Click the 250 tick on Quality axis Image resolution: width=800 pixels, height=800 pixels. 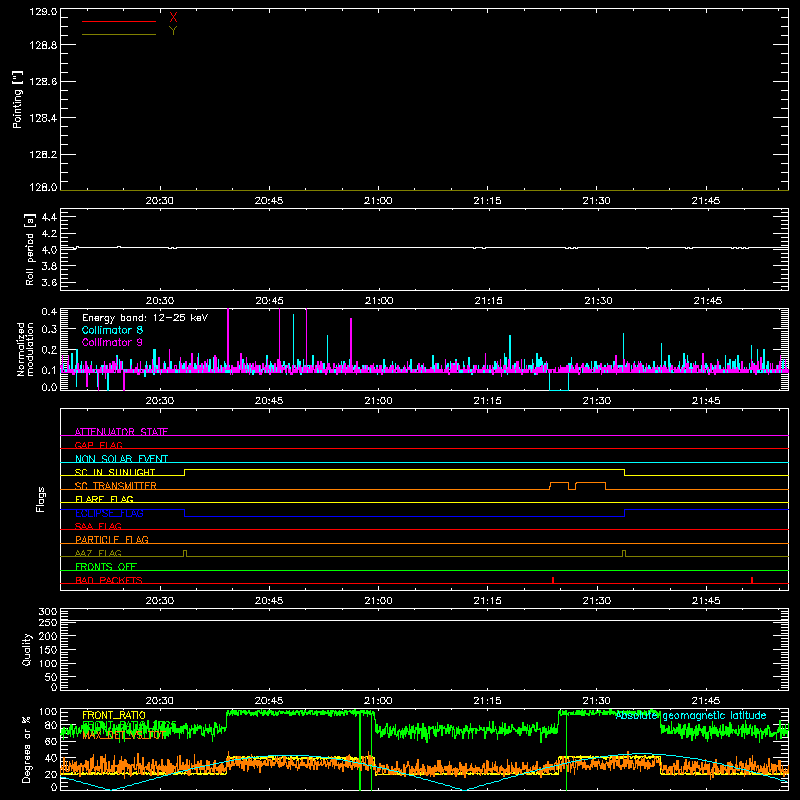click(x=47, y=622)
